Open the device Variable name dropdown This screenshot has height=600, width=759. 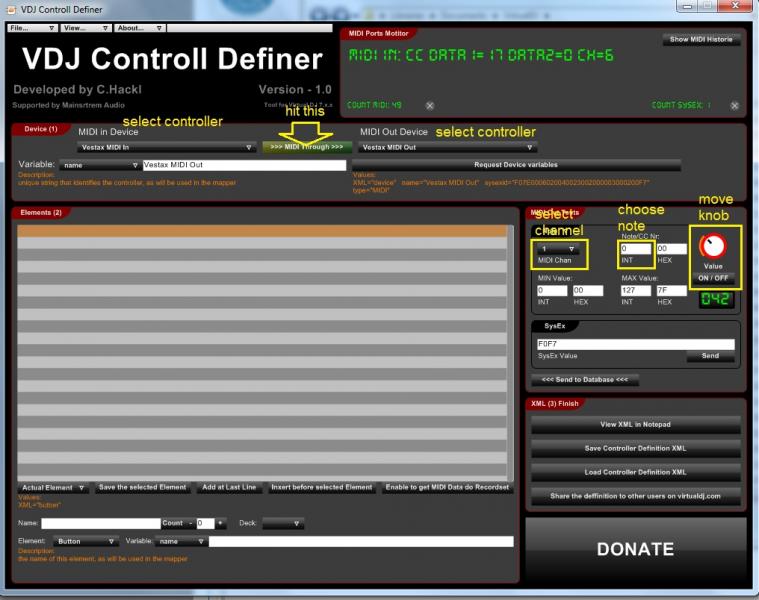(100, 165)
